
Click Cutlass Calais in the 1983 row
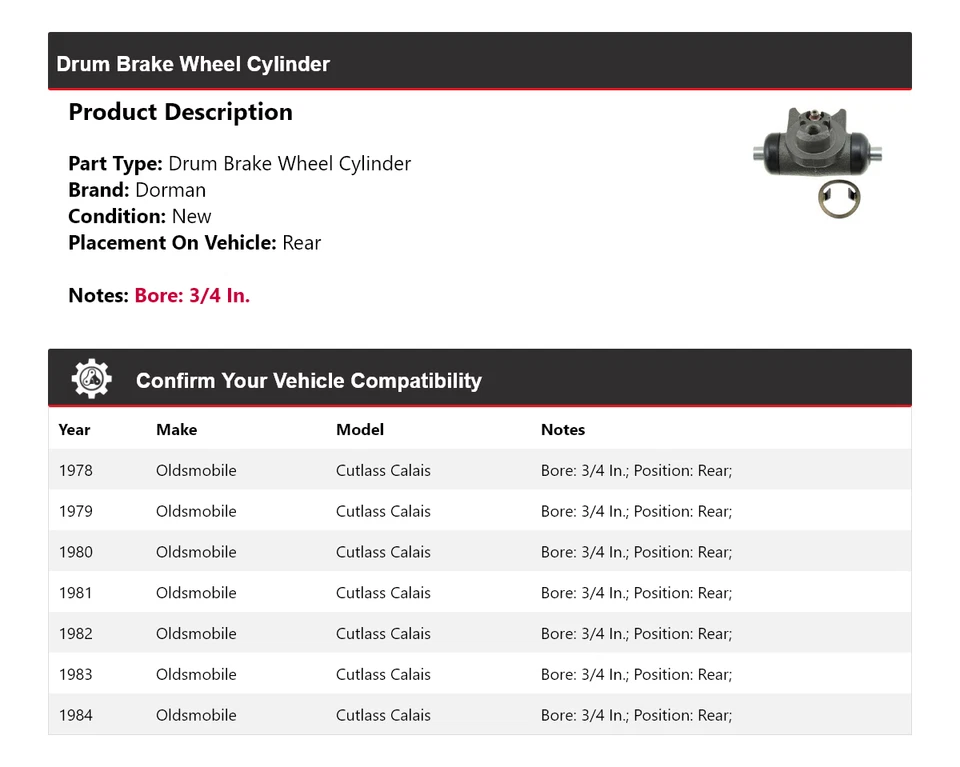pyautogui.click(x=383, y=675)
